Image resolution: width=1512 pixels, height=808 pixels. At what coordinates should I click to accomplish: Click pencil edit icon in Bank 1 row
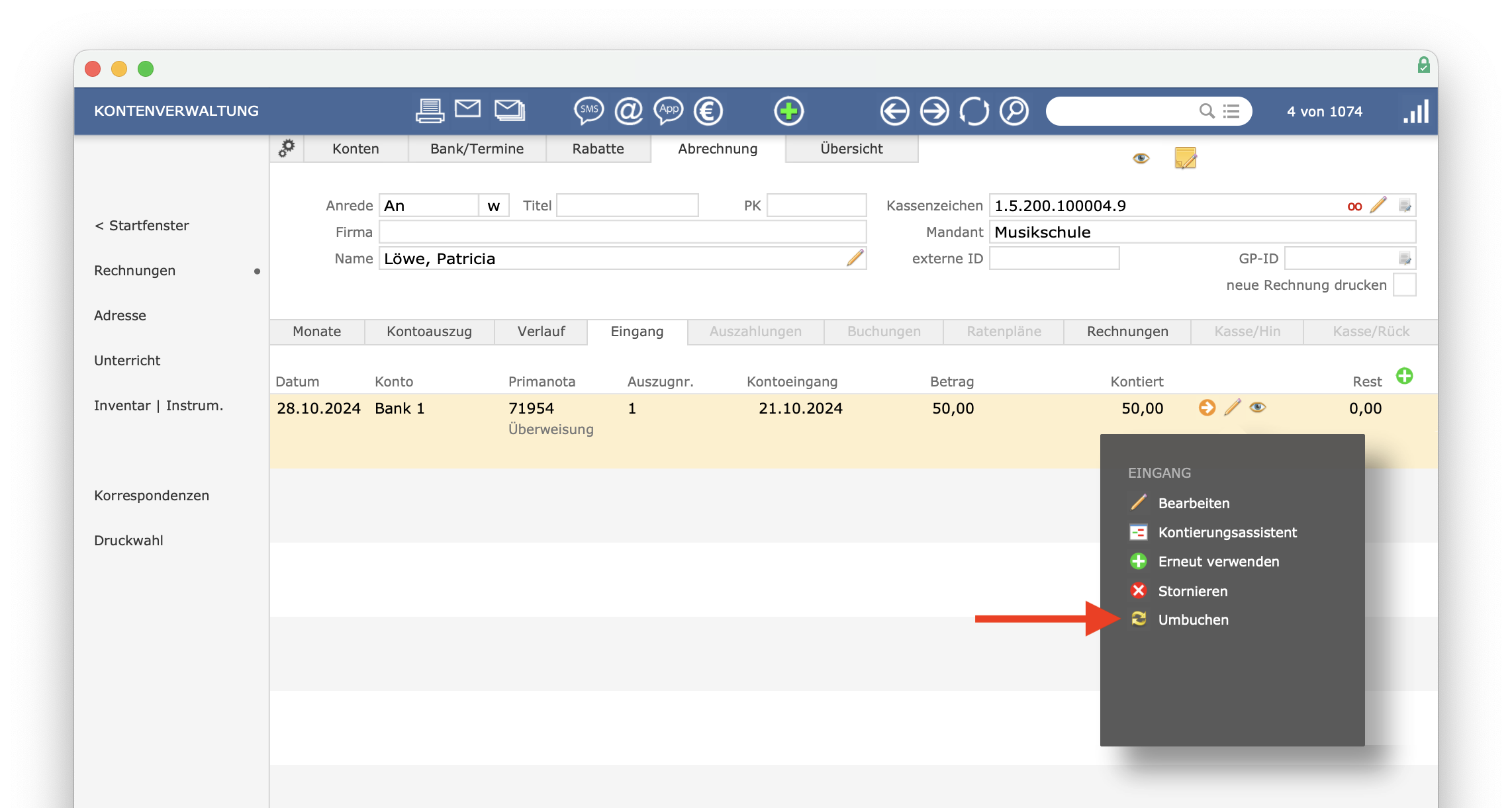[x=1232, y=407]
